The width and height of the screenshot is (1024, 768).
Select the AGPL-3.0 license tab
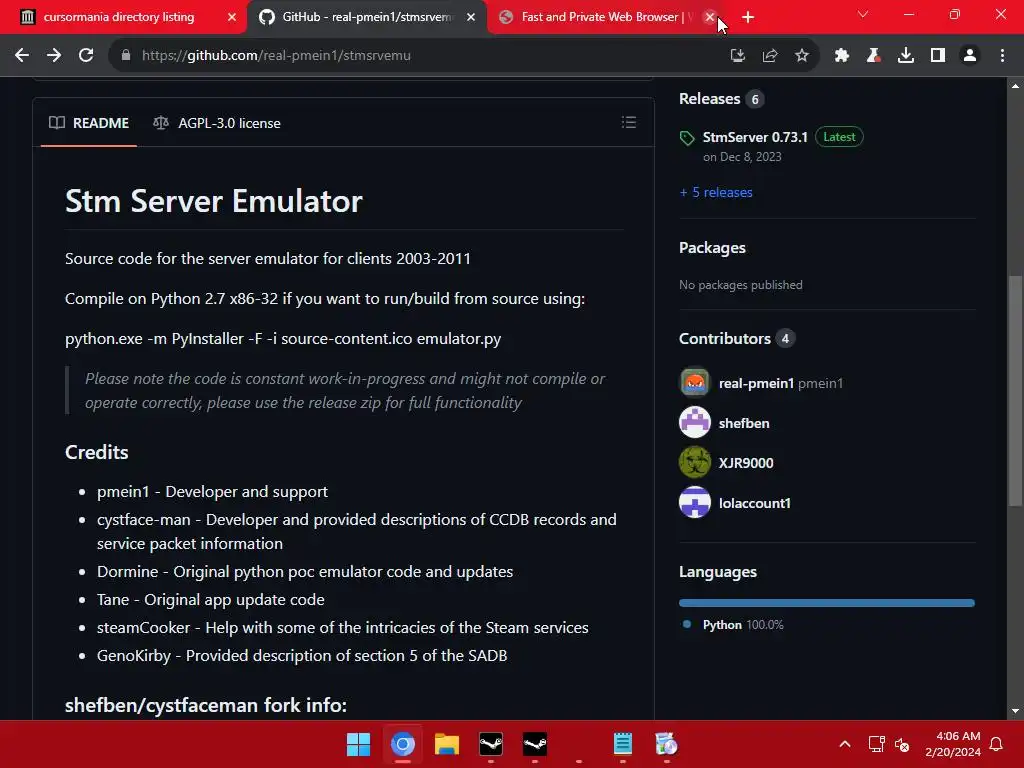click(x=217, y=123)
